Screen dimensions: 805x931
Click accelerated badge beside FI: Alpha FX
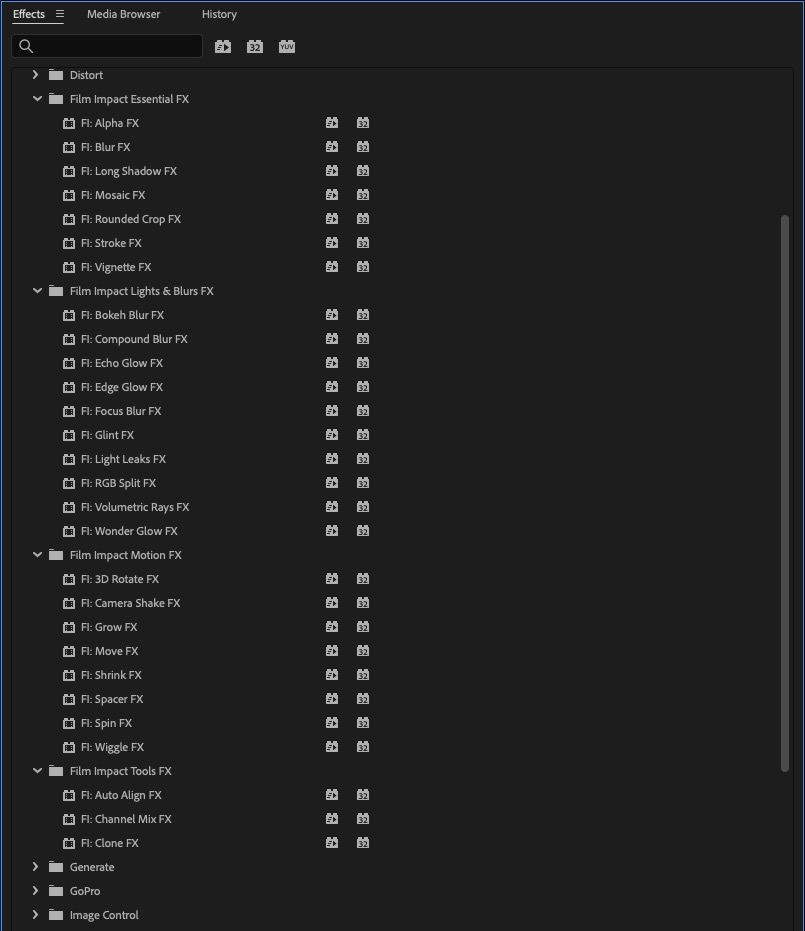(332, 123)
